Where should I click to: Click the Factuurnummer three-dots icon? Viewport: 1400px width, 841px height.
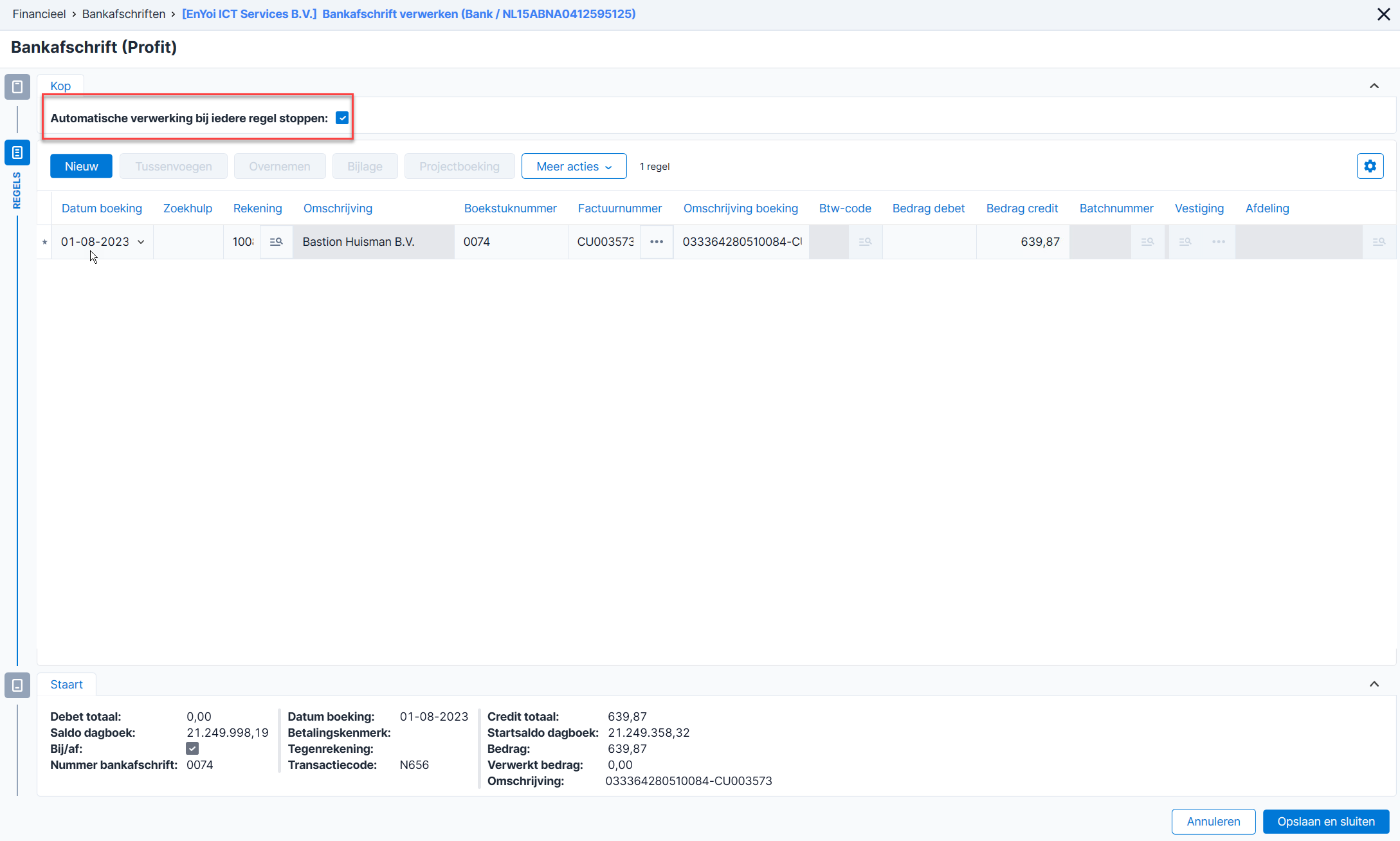click(x=656, y=242)
